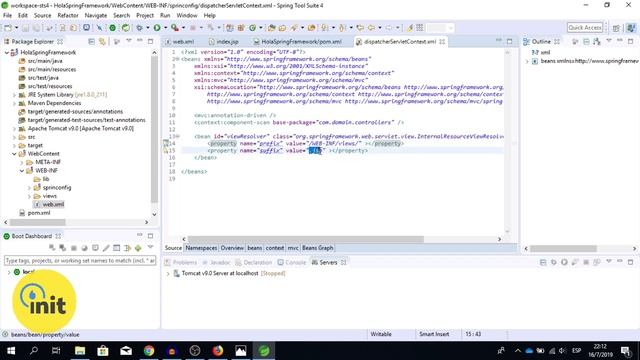The height and width of the screenshot is (360, 640).
Task: Open File Explorer from the taskbar
Action: (80, 351)
